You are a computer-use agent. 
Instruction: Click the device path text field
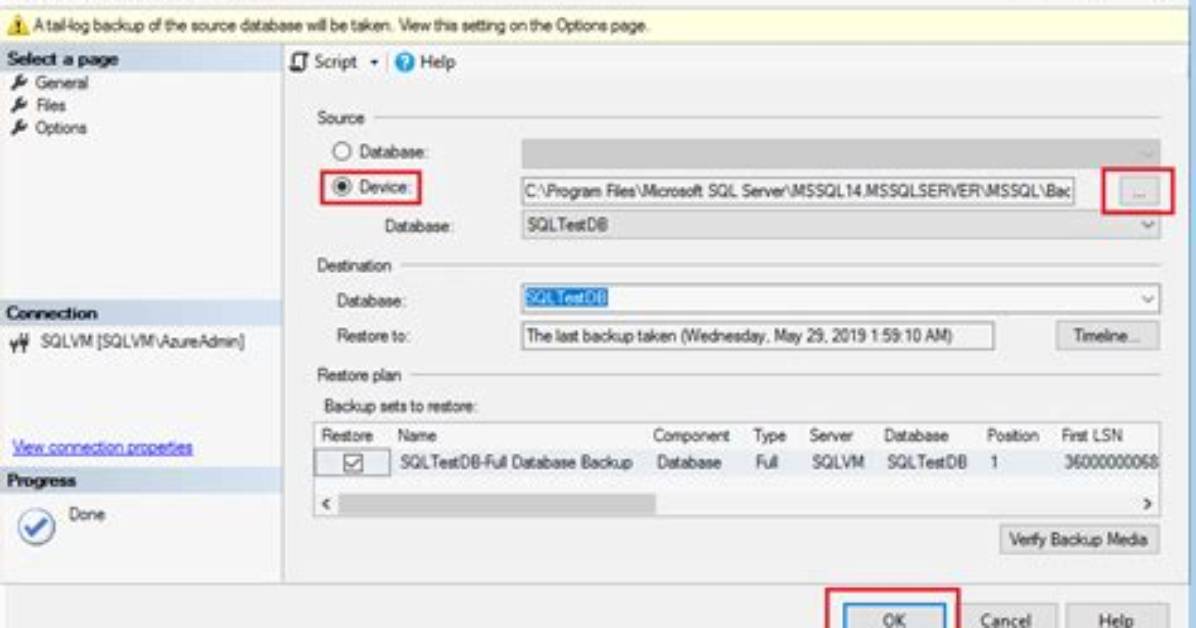[x=798, y=191]
